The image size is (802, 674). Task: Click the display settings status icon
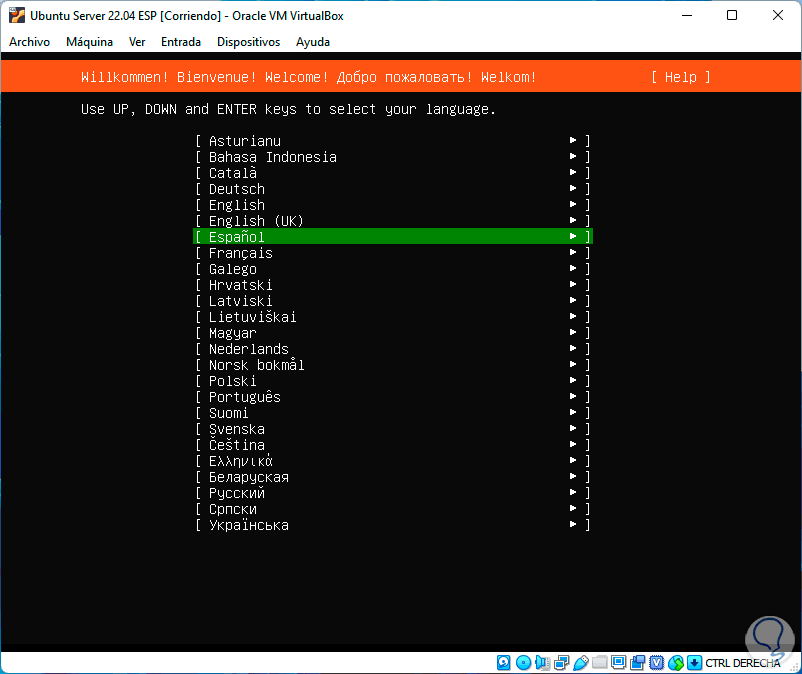tap(618, 663)
